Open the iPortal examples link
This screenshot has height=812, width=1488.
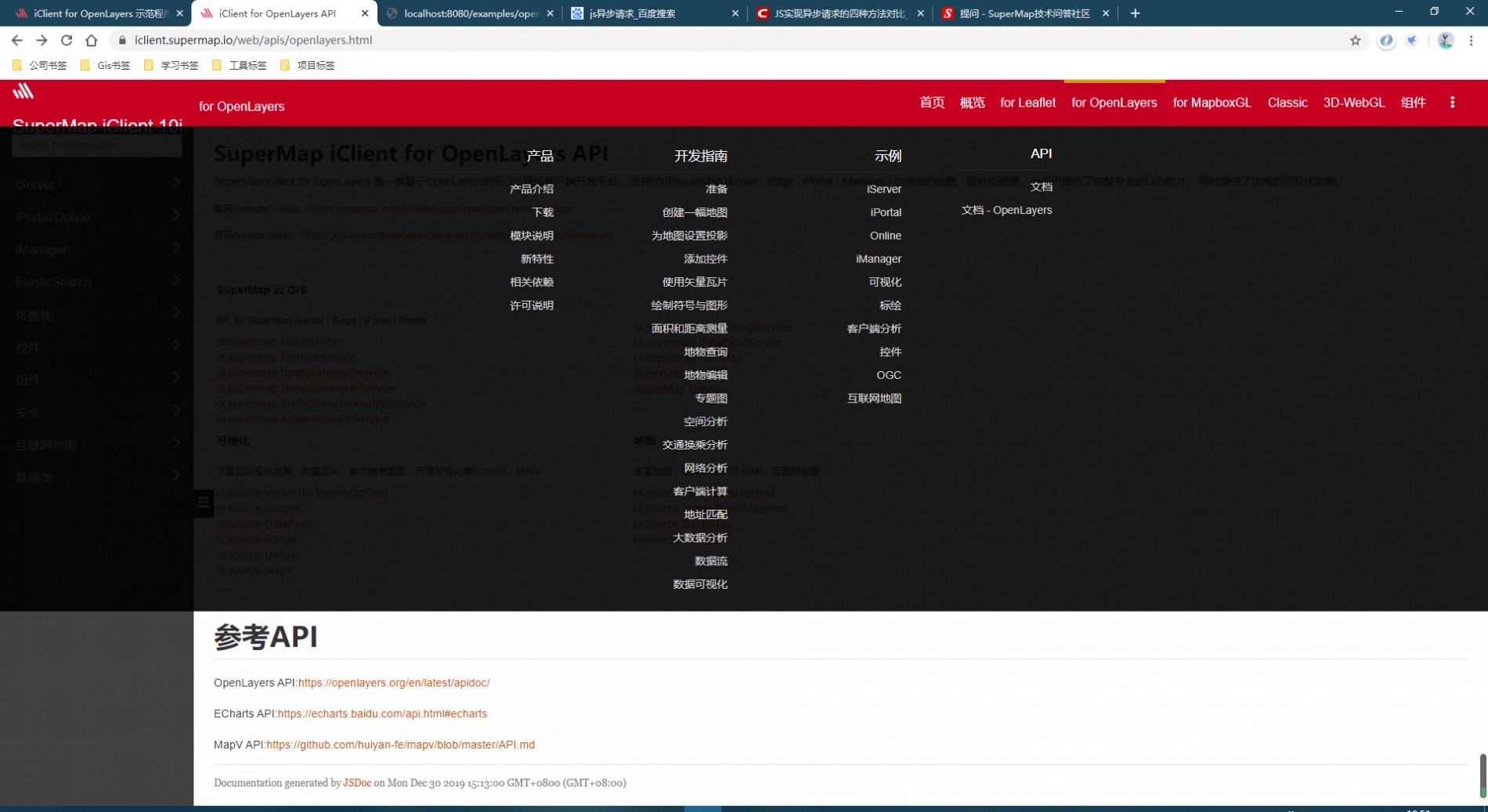(885, 212)
